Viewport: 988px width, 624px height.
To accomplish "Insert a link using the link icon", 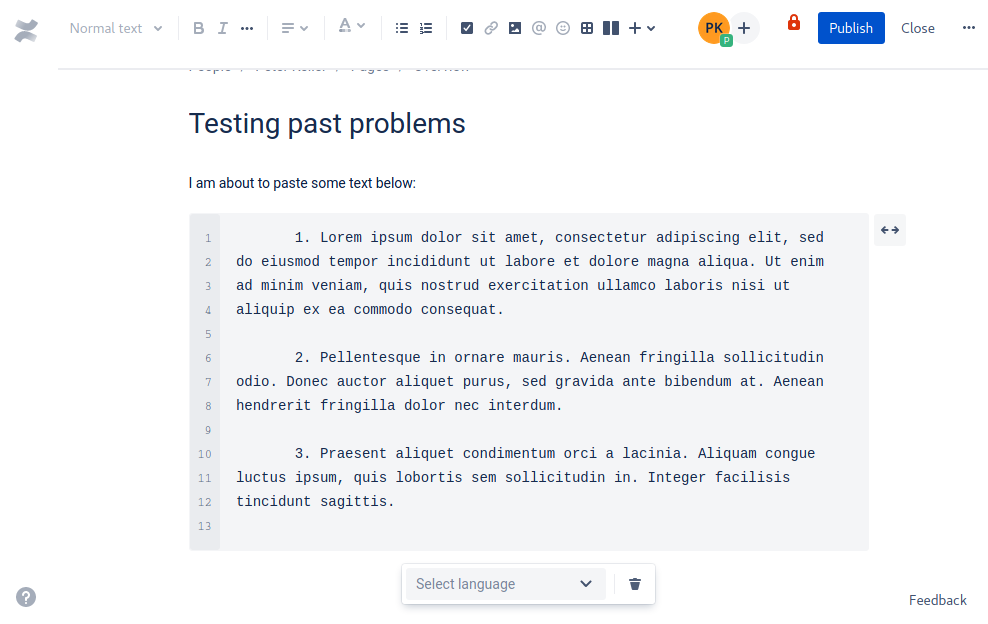I will 490,28.
